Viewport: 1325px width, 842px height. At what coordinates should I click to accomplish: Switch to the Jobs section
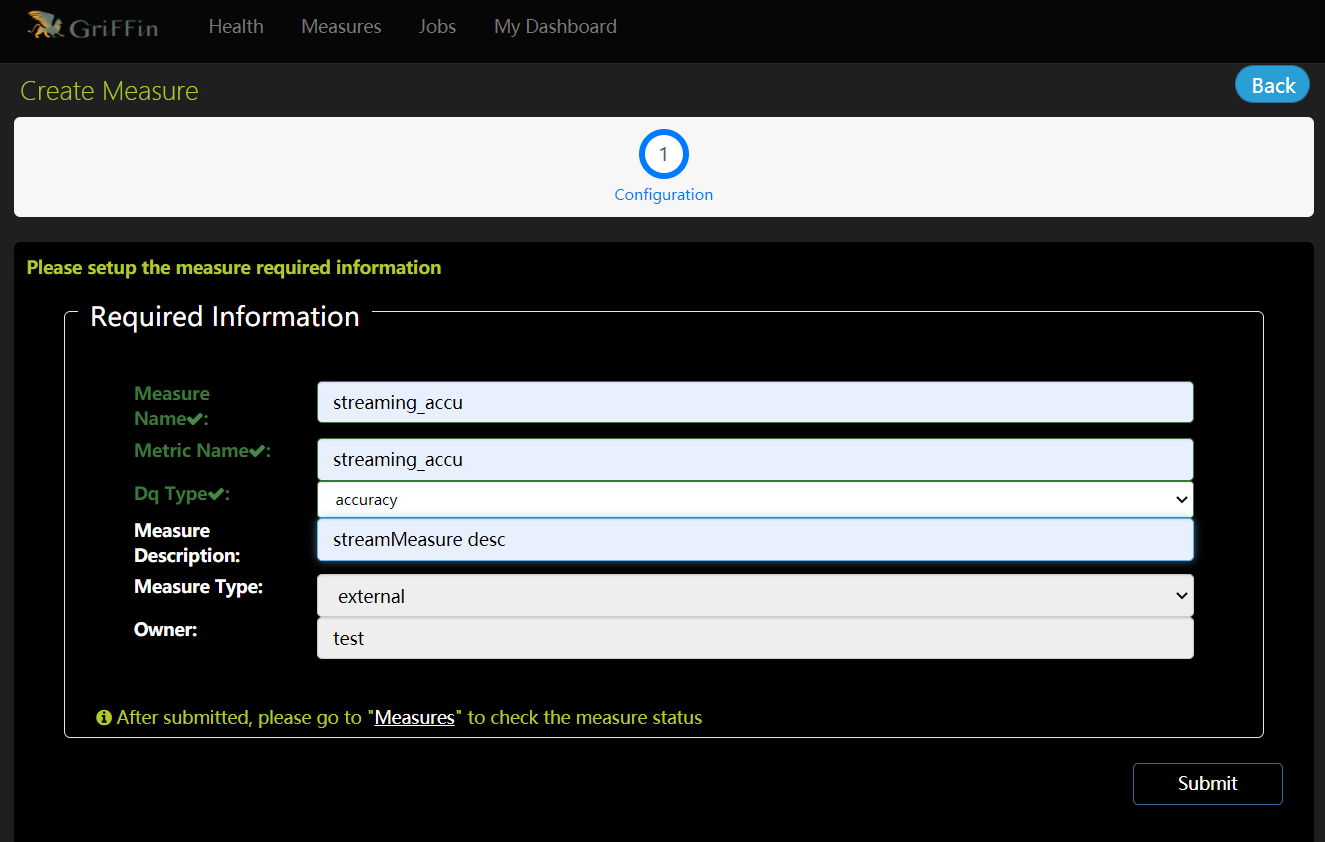(x=437, y=26)
